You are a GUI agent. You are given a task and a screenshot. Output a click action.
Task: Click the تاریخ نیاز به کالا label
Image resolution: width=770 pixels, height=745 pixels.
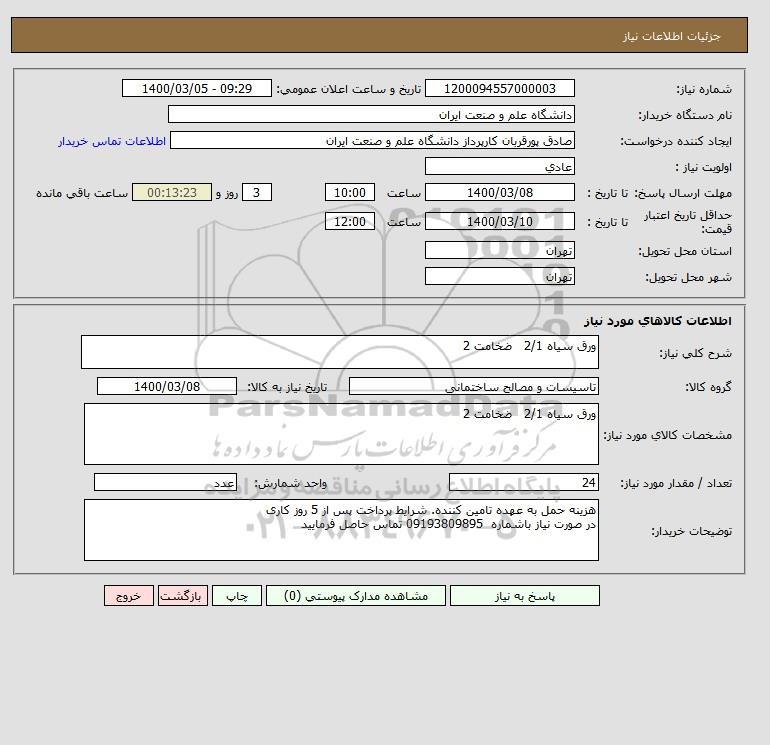287,387
